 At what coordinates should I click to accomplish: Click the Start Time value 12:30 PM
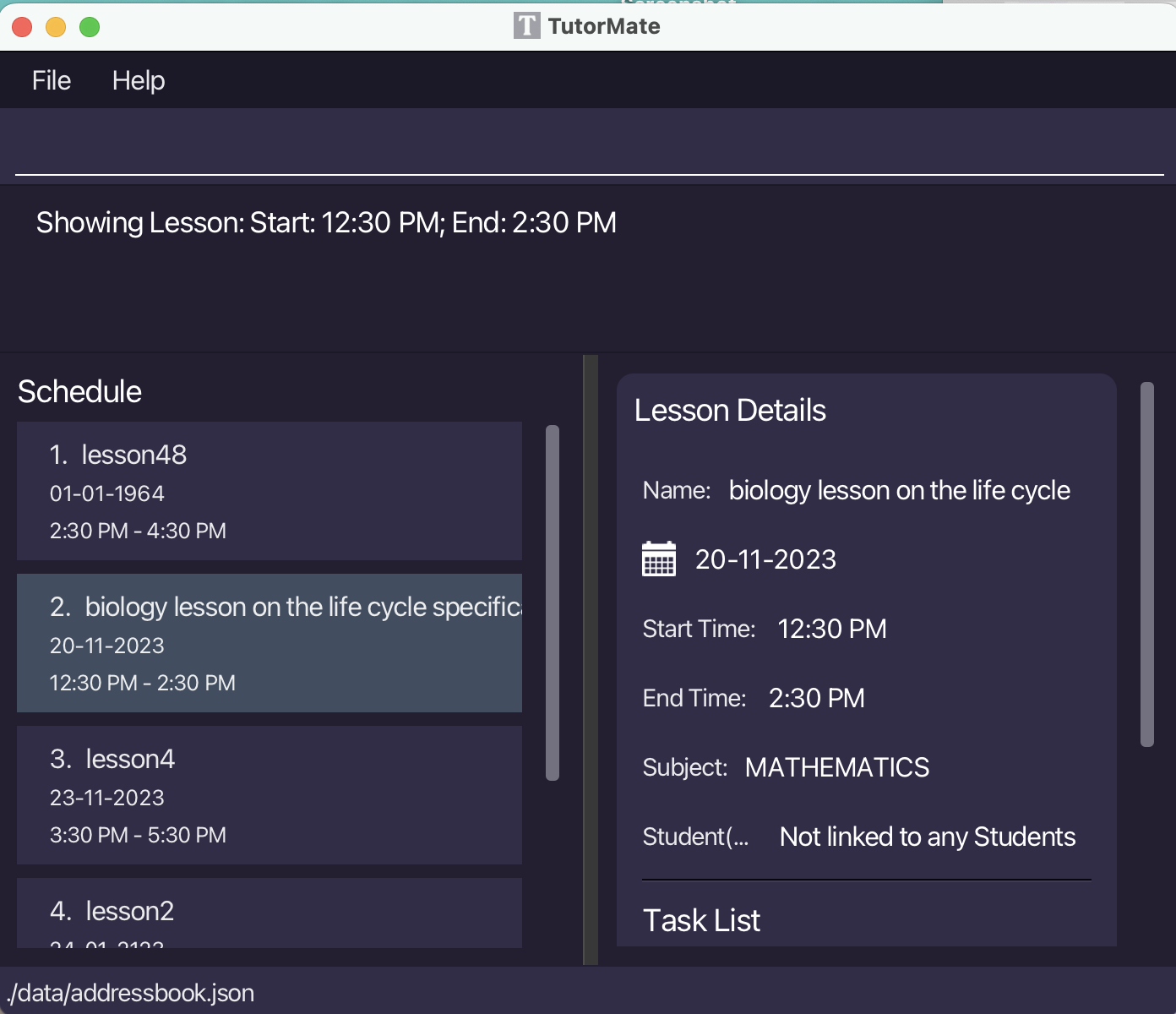[x=832, y=629]
